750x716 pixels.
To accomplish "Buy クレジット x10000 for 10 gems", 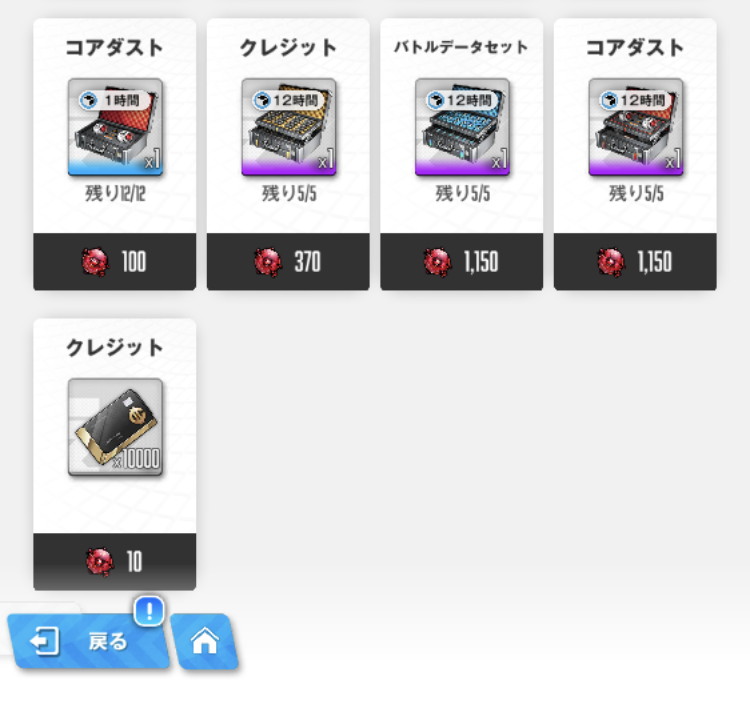I will tap(115, 562).
